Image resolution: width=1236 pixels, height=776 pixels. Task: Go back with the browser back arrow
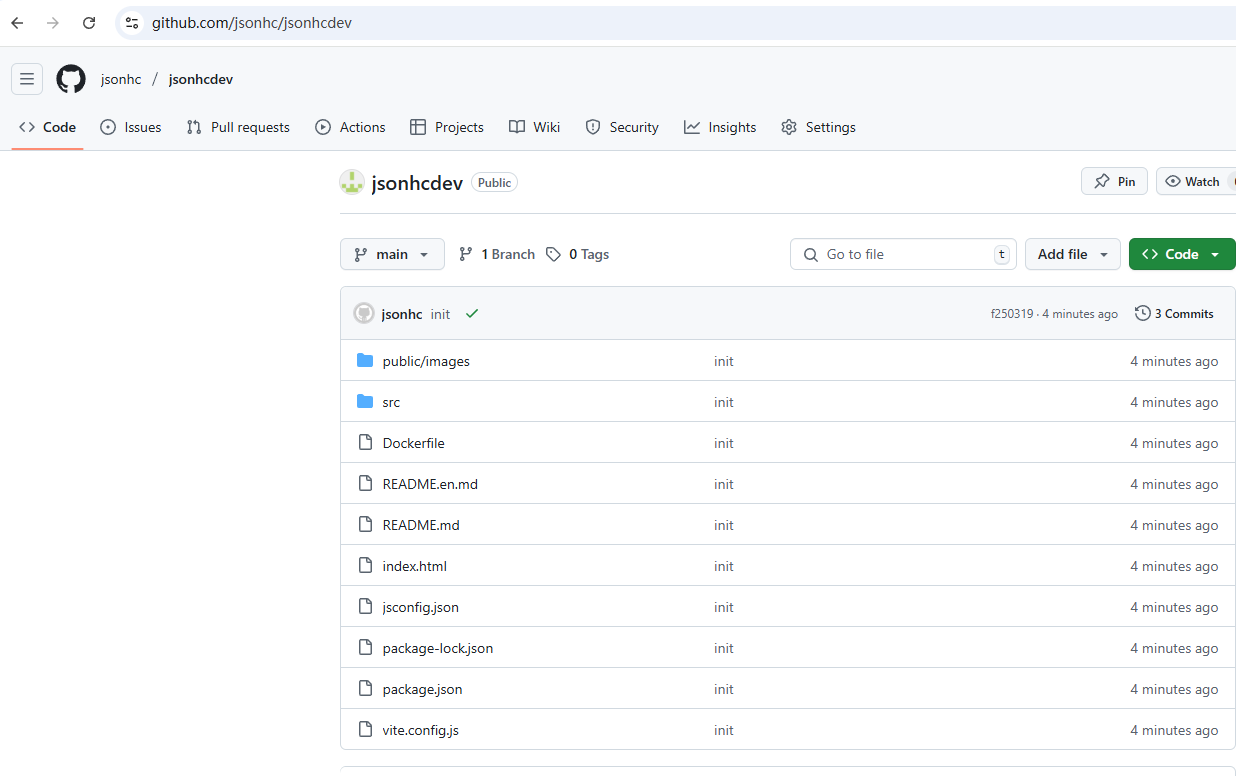tap(17, 23)
